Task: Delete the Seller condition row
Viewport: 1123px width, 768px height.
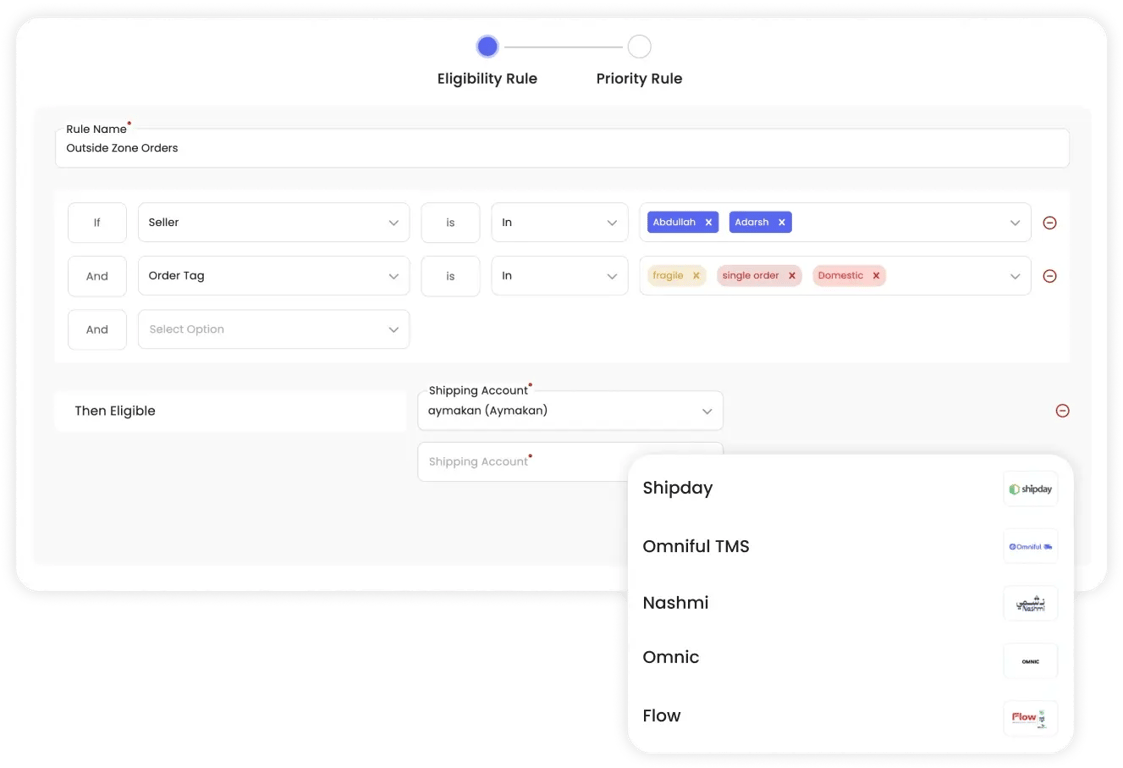Action: (x=1049, y=223)
